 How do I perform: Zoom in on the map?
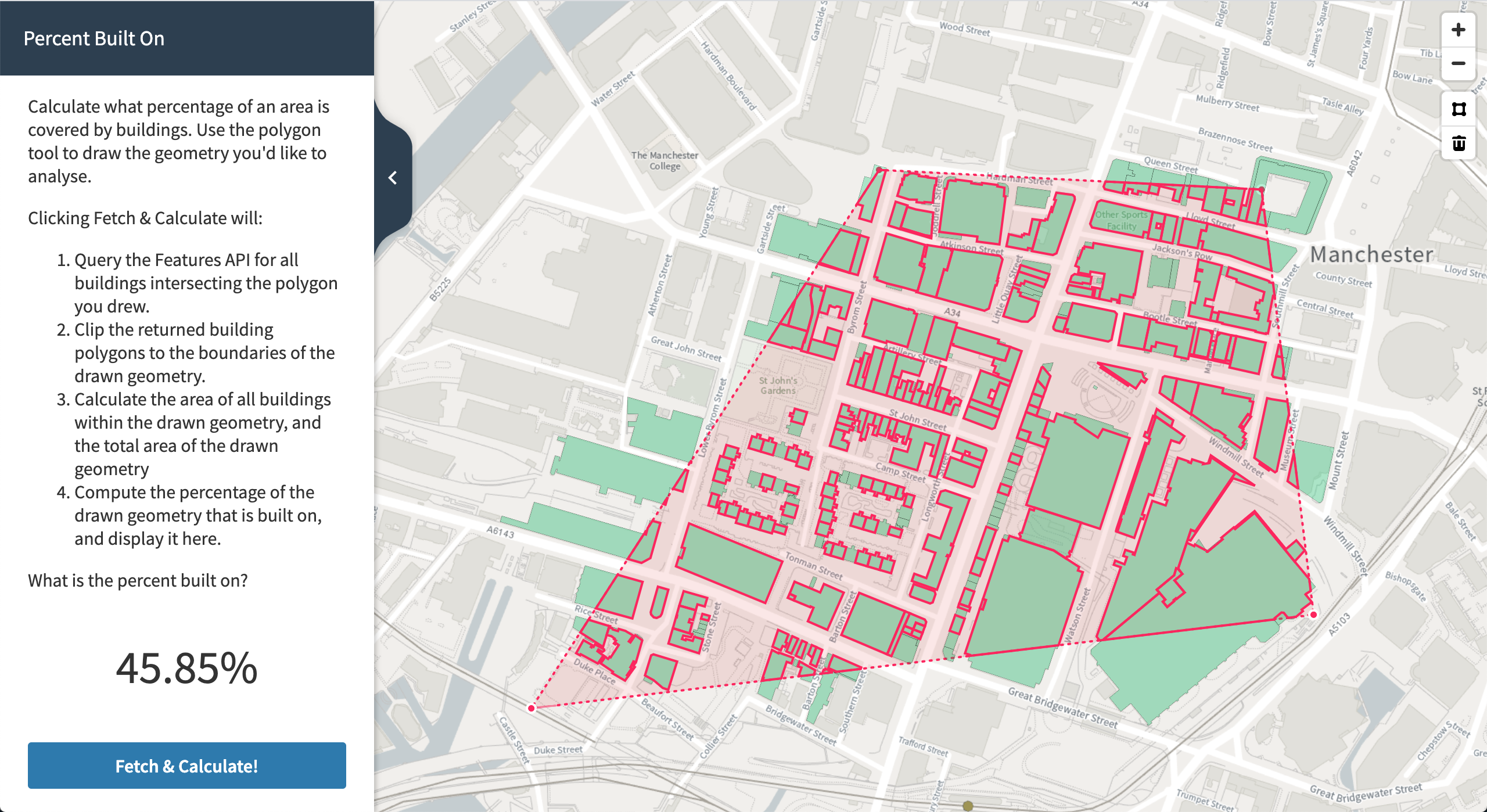coord(1458,30)
